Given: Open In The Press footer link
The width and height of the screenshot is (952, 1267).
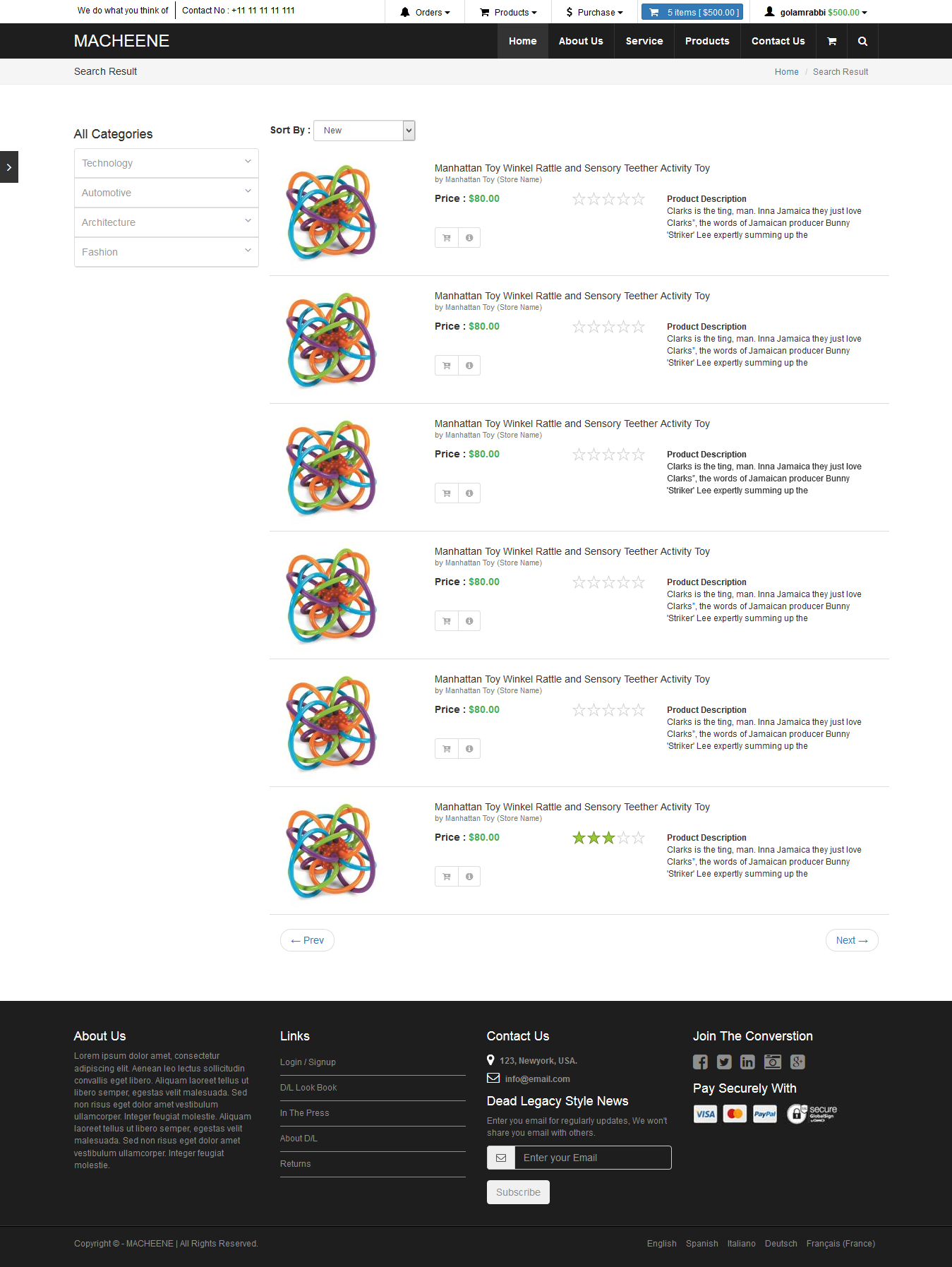Looking at the screenshot, I should pos(304,1113).
